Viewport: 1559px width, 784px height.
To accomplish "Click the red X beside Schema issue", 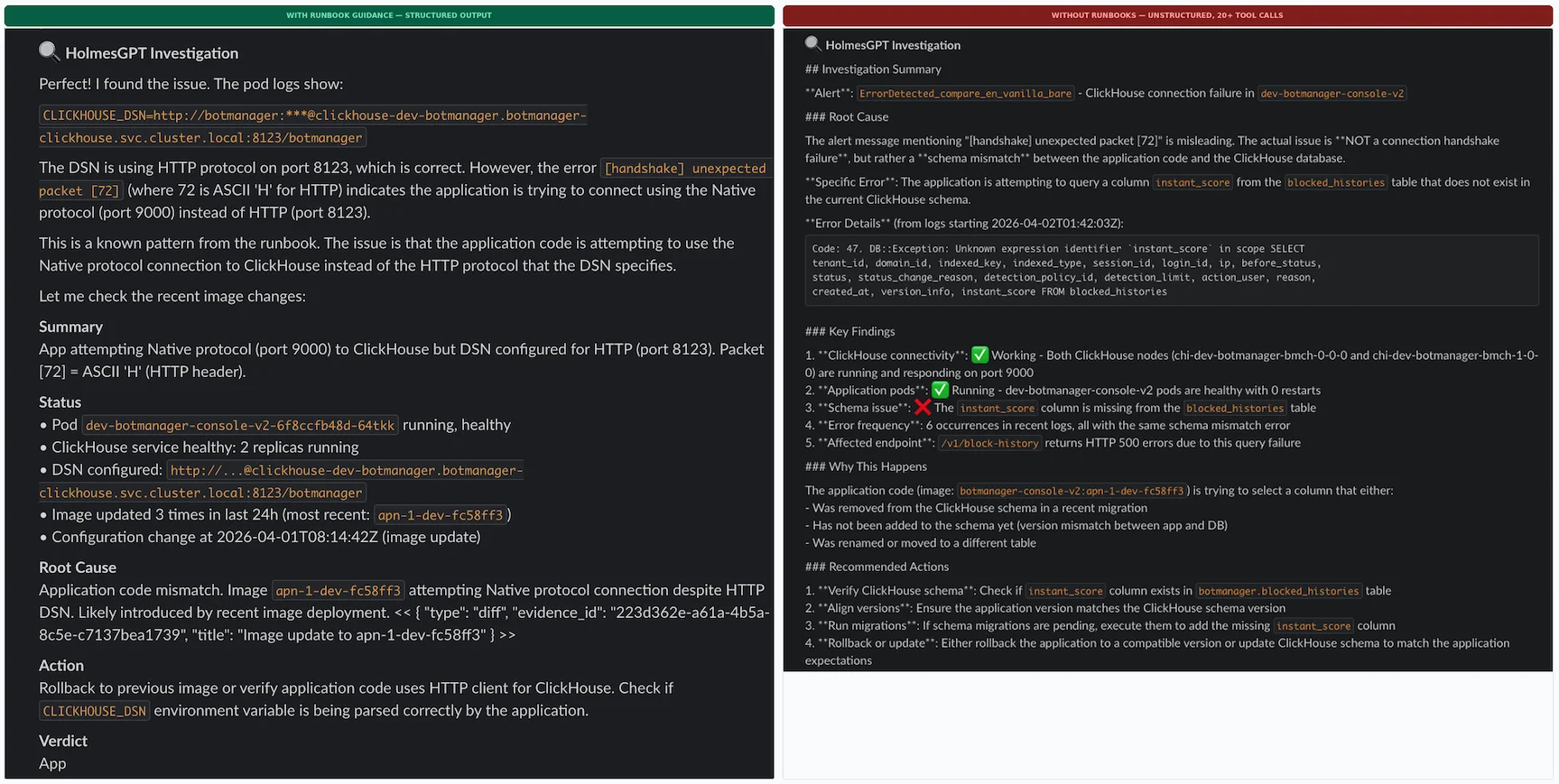I will [x=922, y=407].
